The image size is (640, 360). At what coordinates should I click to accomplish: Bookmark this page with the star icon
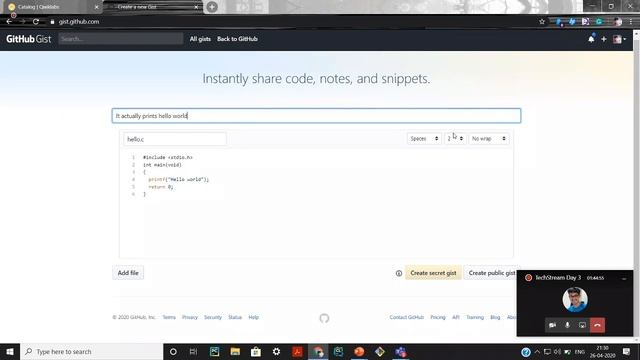tap(542, 22)
